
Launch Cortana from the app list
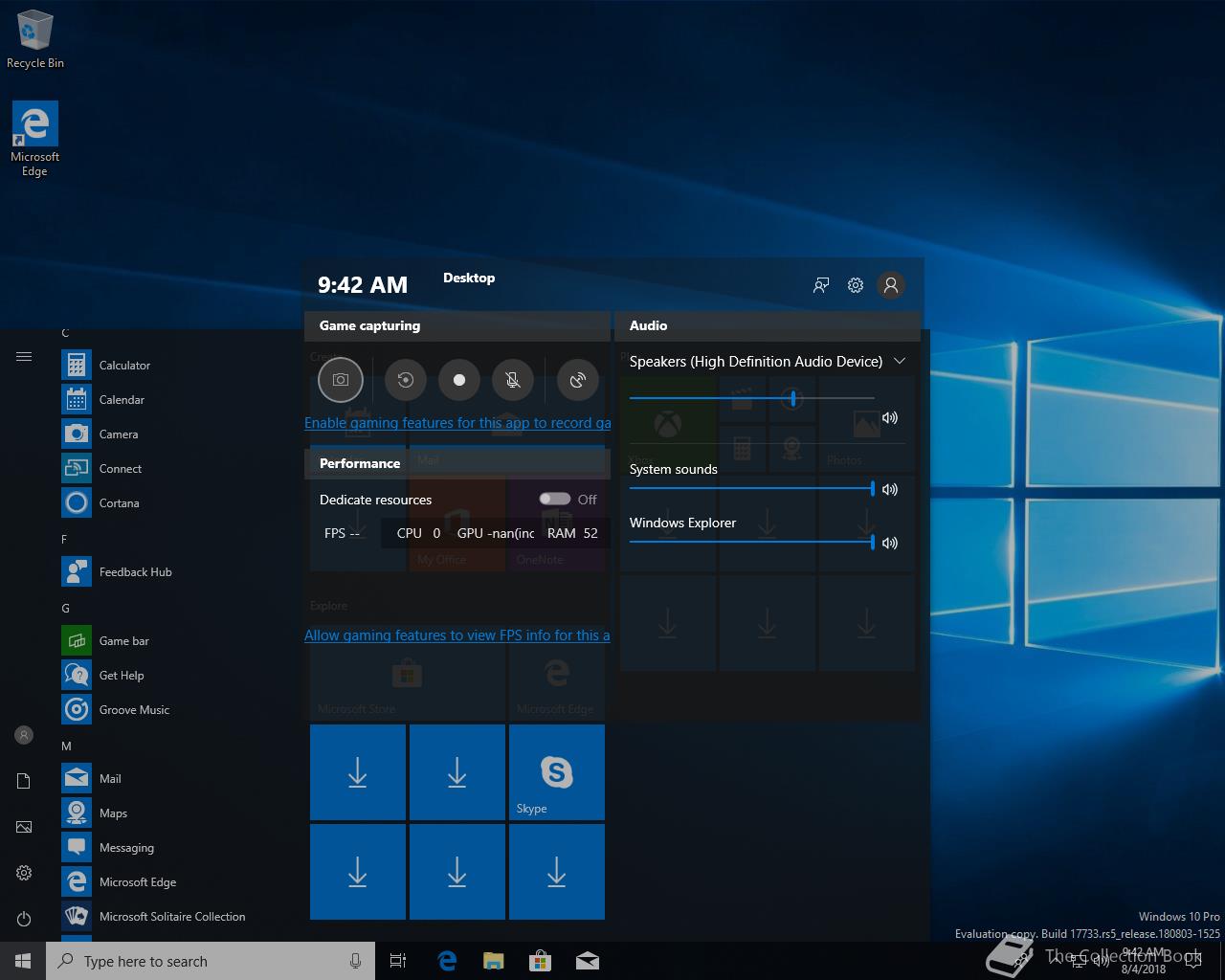point(153,503)
